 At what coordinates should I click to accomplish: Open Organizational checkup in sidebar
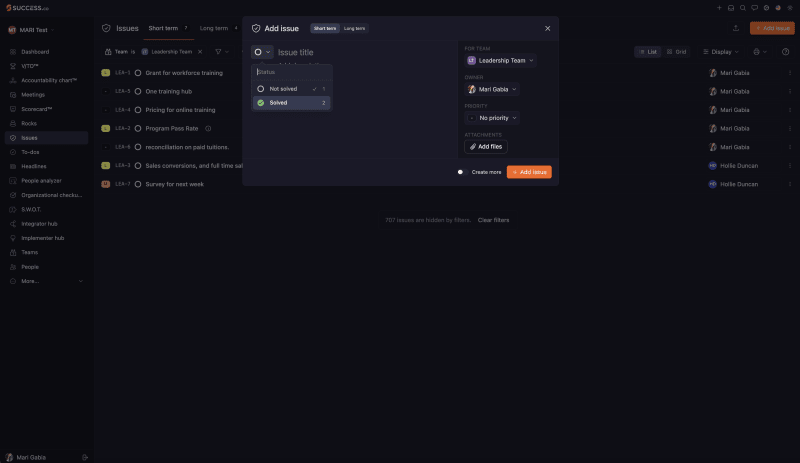coord(51,195)
